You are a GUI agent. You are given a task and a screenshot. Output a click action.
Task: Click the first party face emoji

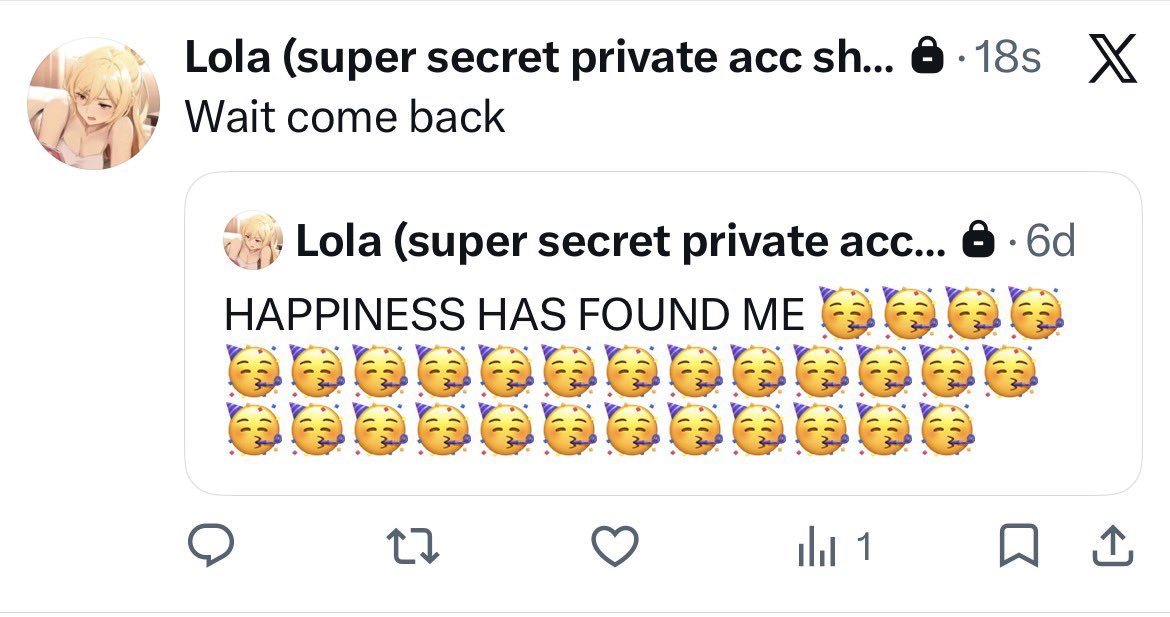(846, 313)
